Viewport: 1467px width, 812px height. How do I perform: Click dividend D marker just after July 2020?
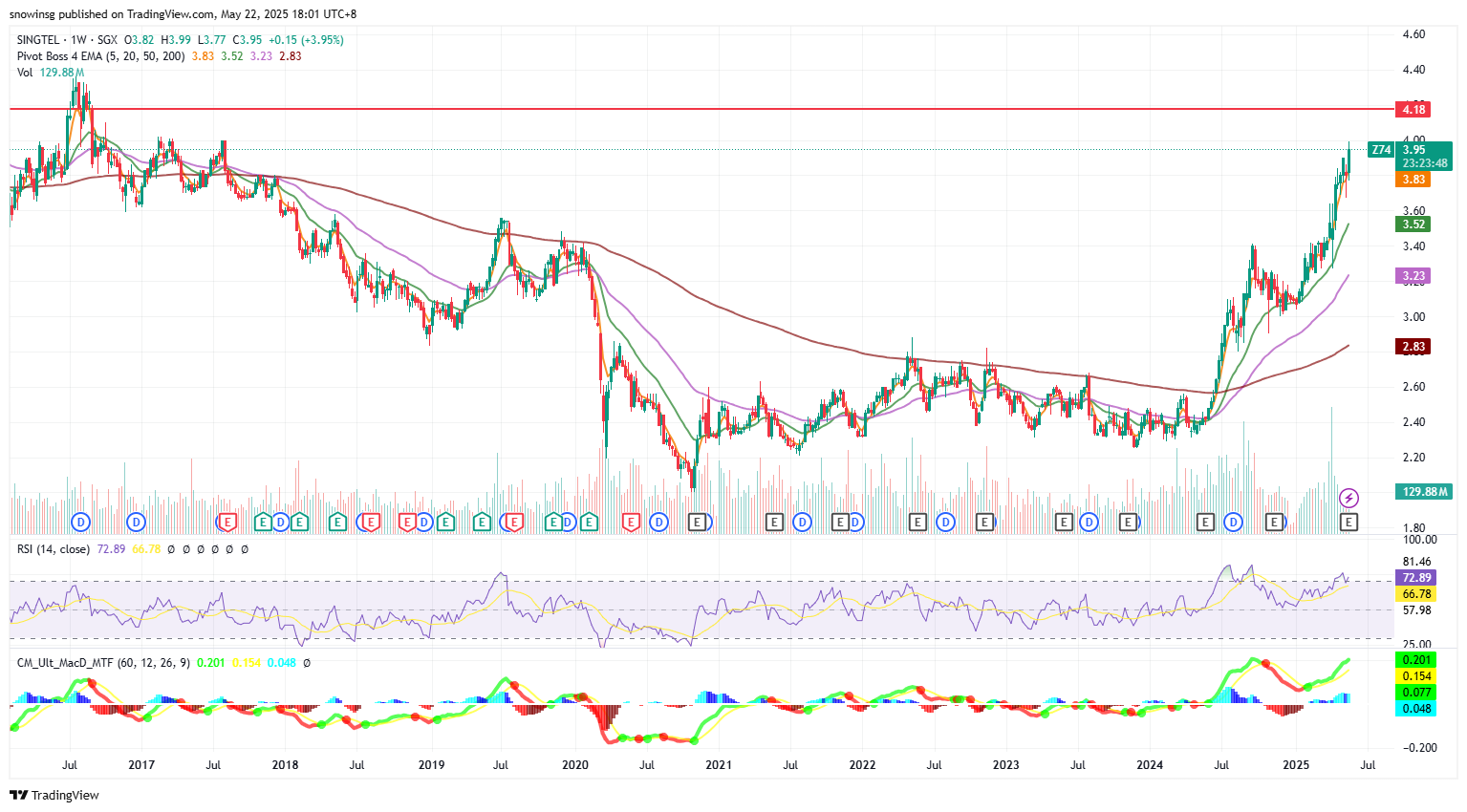tap(658, 522)
